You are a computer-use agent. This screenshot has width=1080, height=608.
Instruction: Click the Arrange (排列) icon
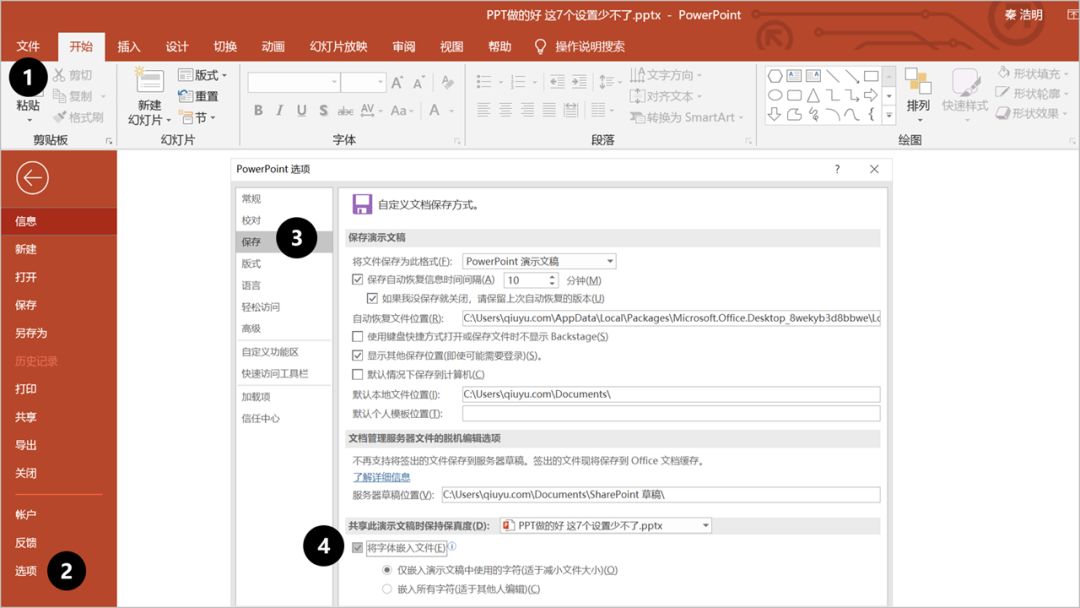coord(918,81)
